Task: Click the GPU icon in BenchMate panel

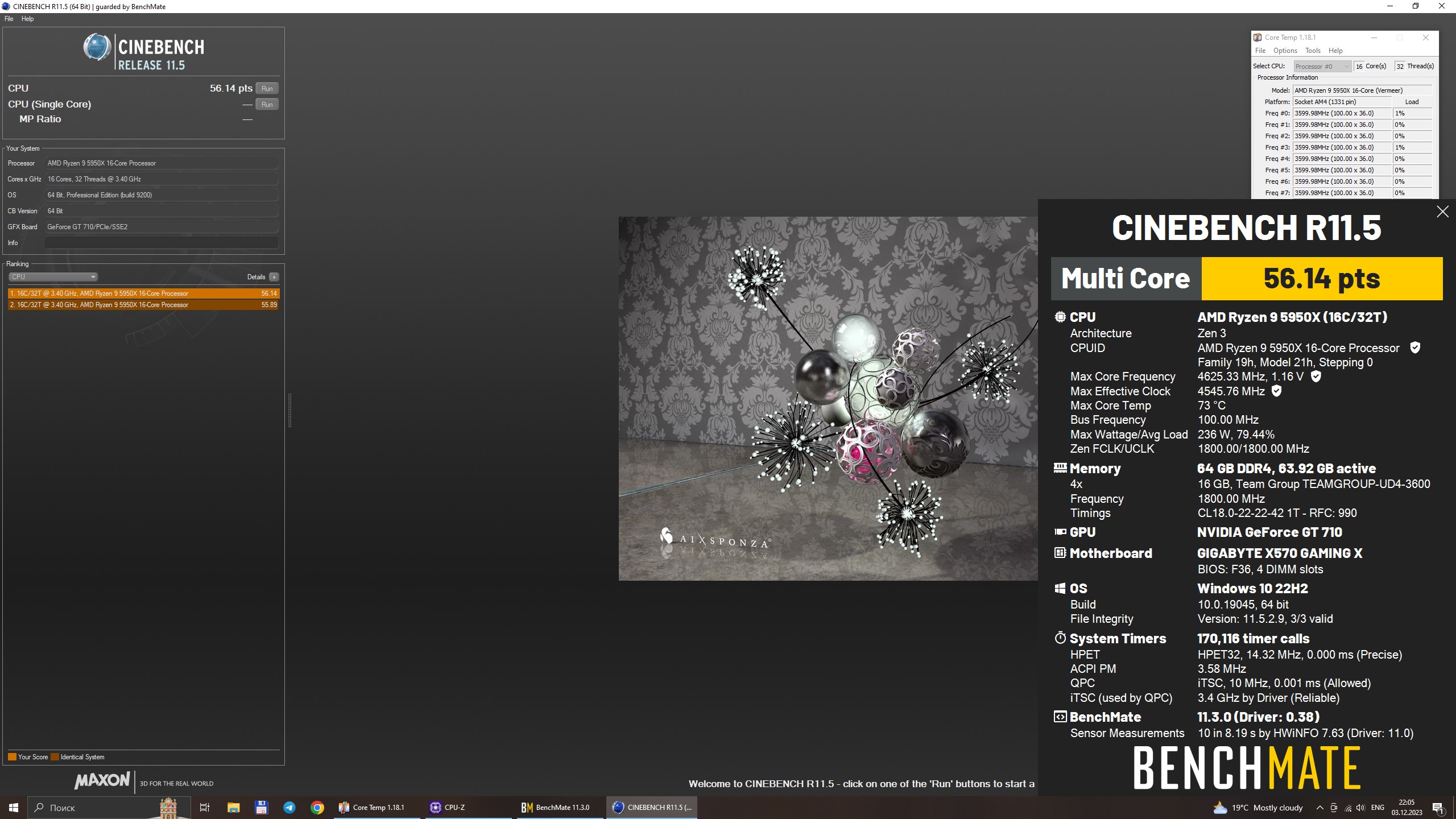Action: tap(1060, 532)
